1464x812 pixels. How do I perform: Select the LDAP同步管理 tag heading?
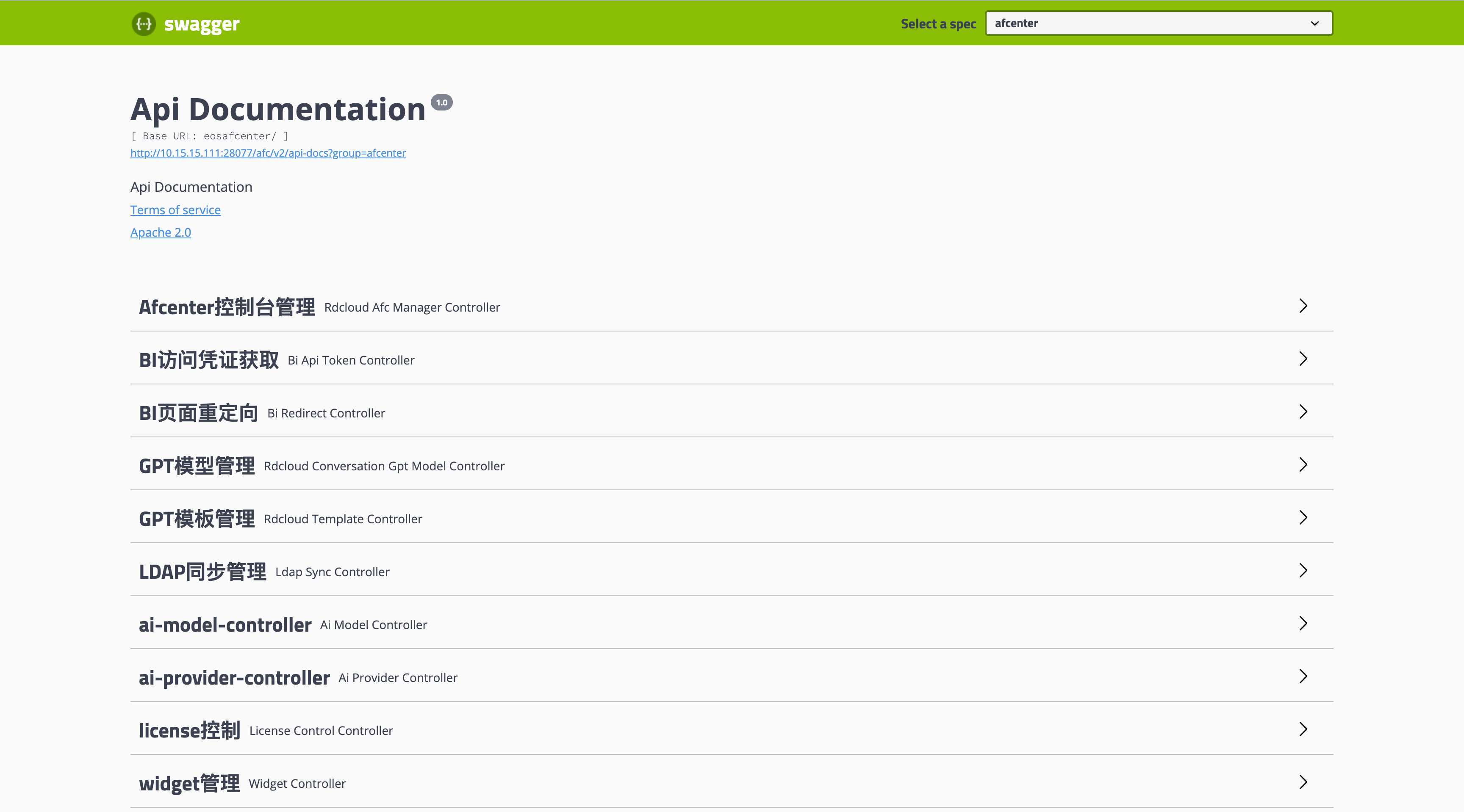tap(202, 572)
